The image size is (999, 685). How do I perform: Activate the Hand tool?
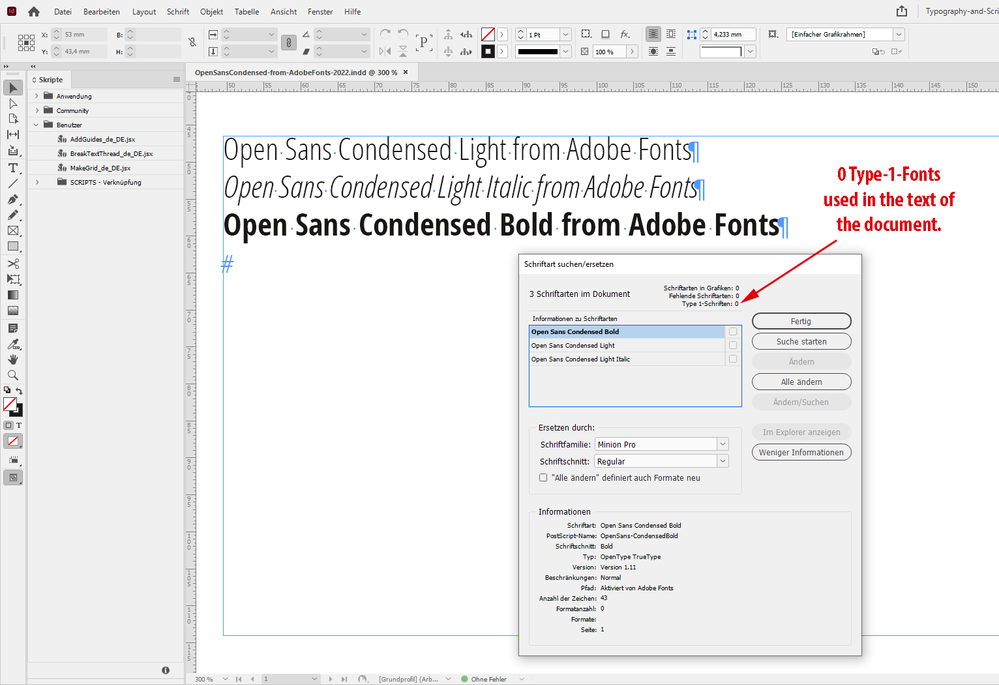tap(13, 359)
